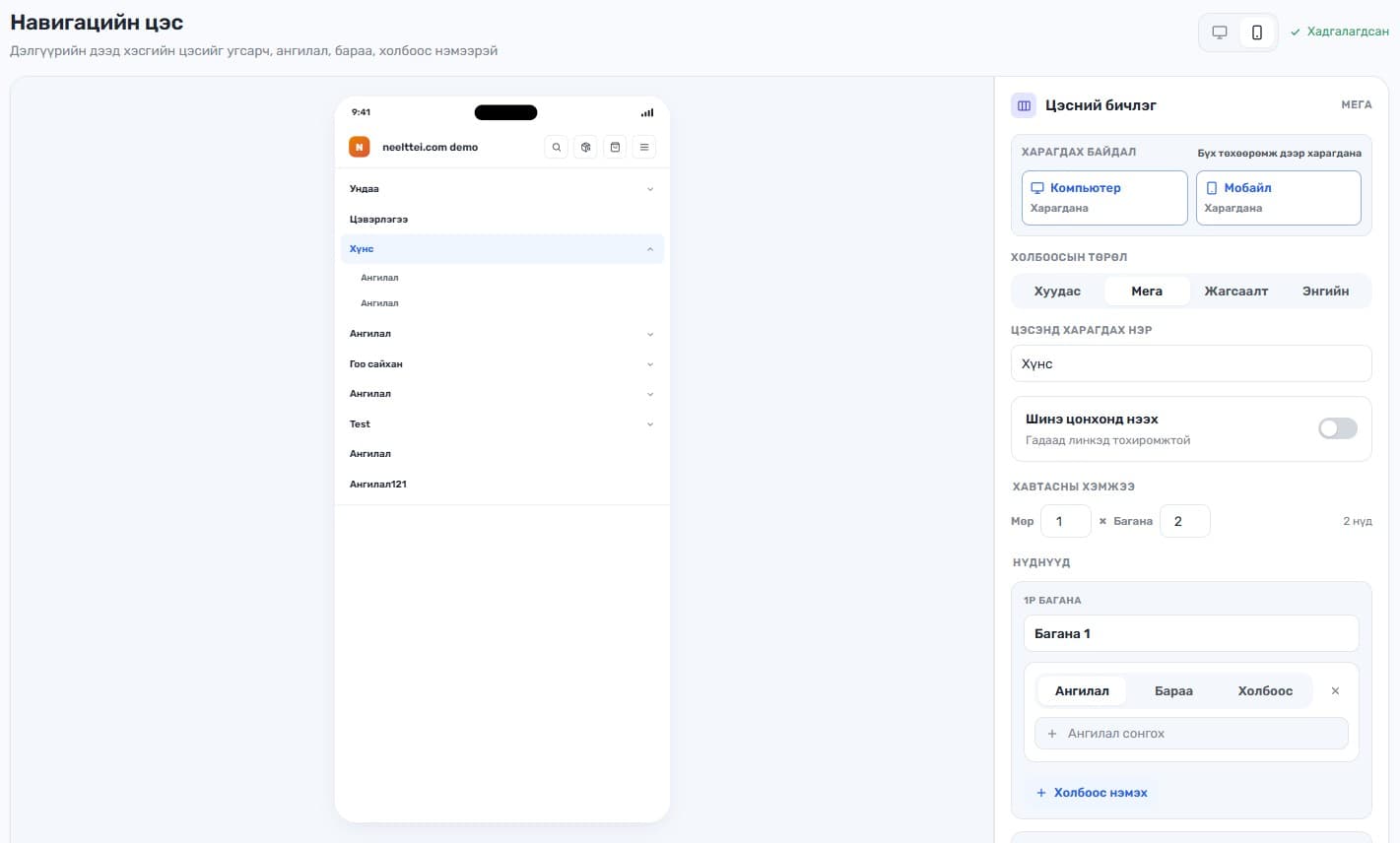The width and height of the screenshot is (1400, 843).
Task: Click the search icon in phone preview
Action: point(557,147)
